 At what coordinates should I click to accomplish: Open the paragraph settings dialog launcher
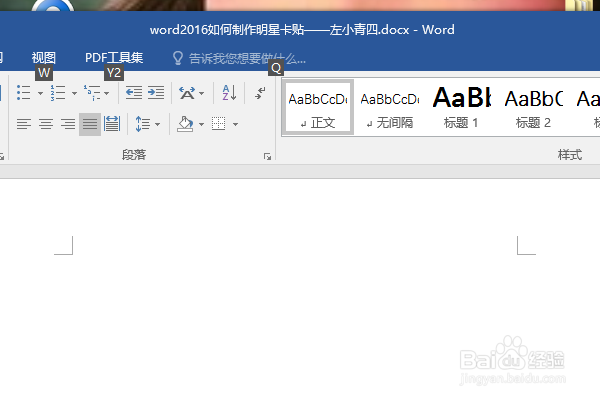pyautogui.click(x=267, y=156)
